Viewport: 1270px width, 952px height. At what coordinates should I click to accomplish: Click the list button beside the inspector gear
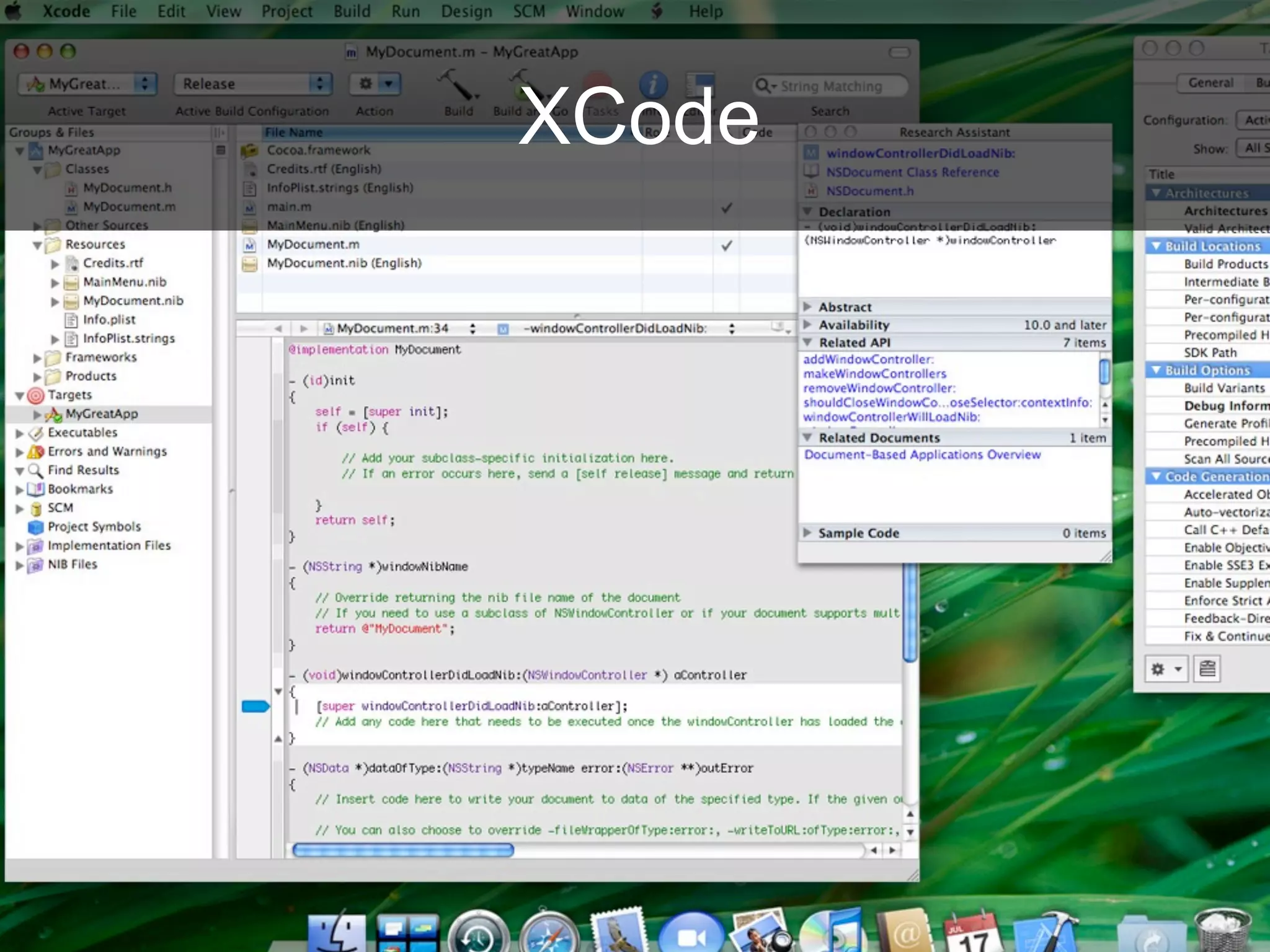coord(1207,669)
